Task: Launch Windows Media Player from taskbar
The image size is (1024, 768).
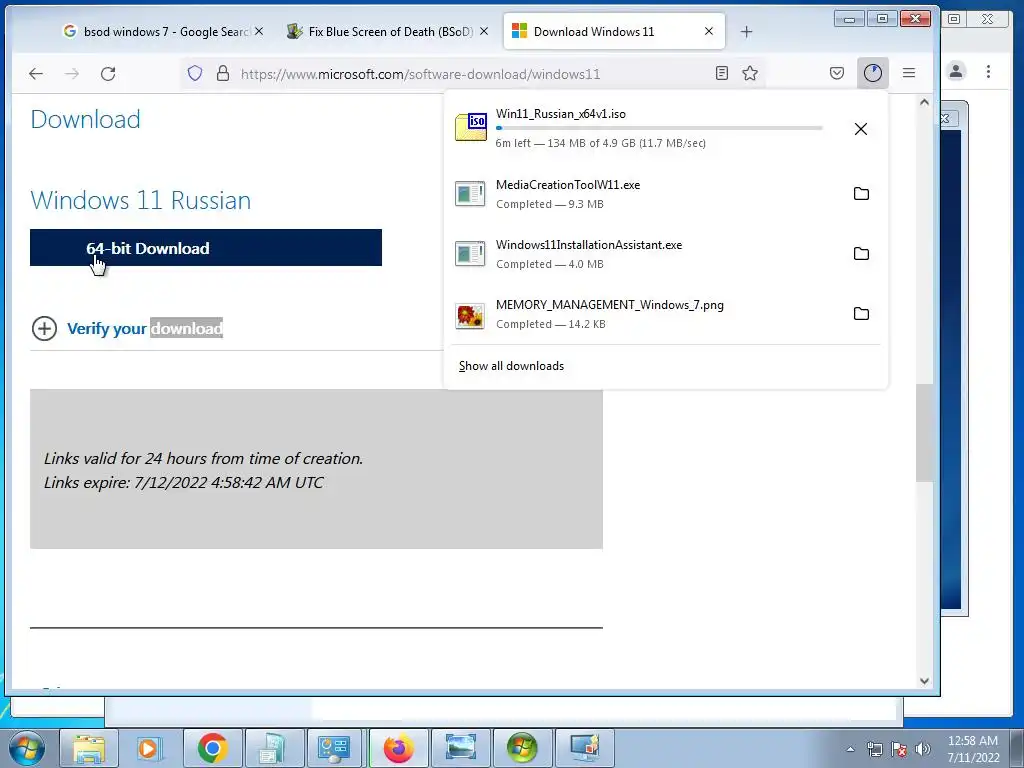Action: [150, 748]
